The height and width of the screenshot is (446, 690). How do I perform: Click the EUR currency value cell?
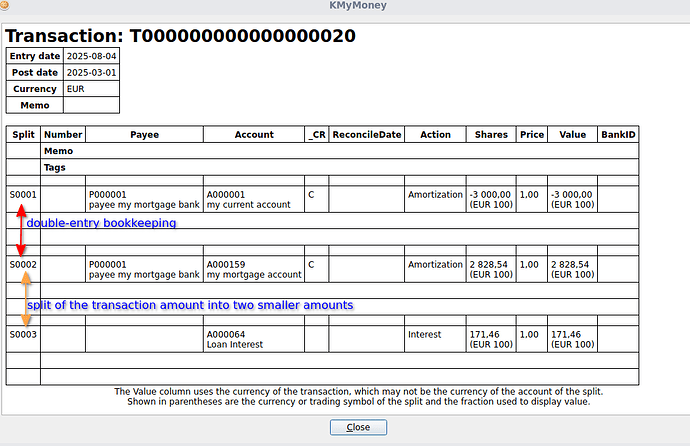click(91, 89)
